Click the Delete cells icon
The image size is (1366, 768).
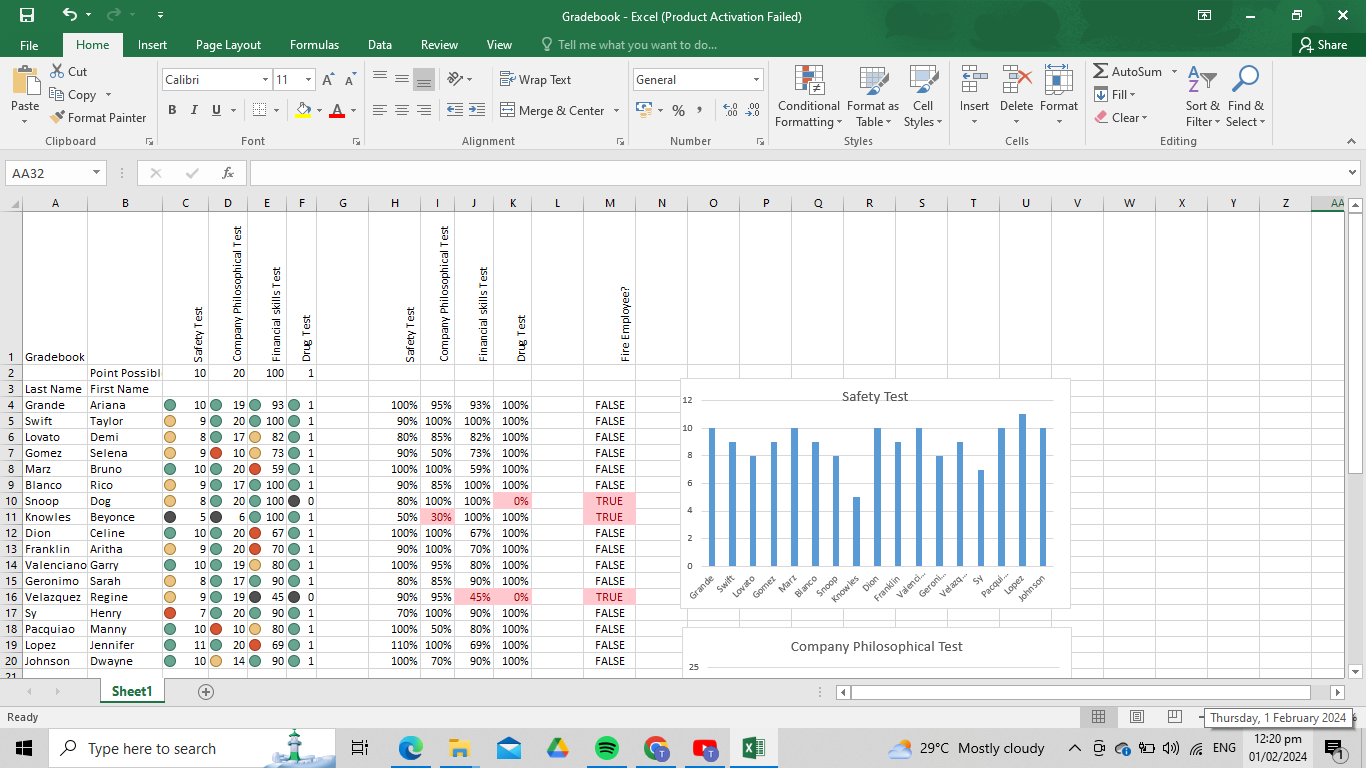pos(1016,80)
